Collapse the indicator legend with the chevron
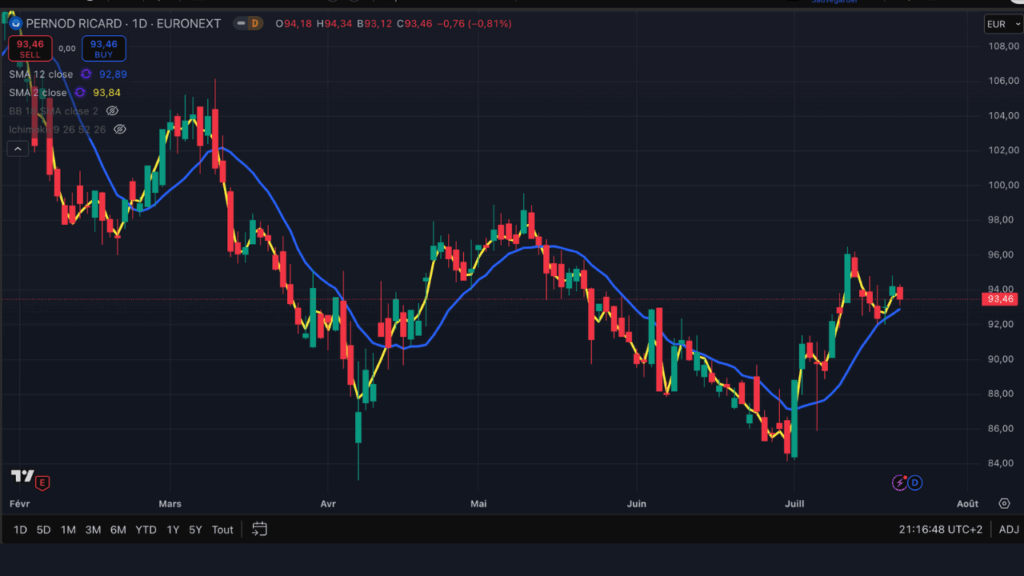The width and height of the screenshot is (1024, 576). point(18,150)
